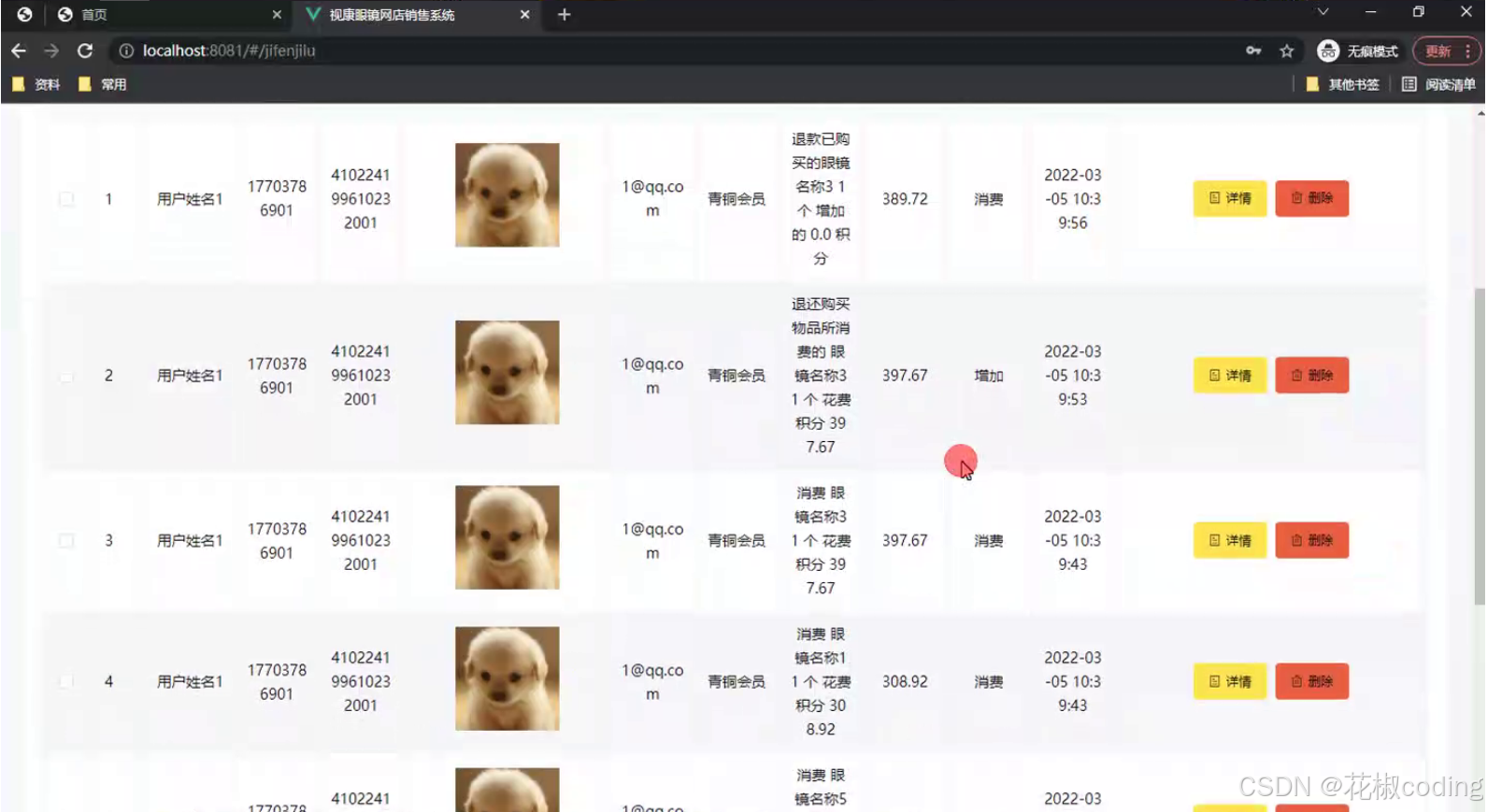Bookmark this page with star icon
Viewport: 1487px width, 812px height.
[x=1287, y=50]
